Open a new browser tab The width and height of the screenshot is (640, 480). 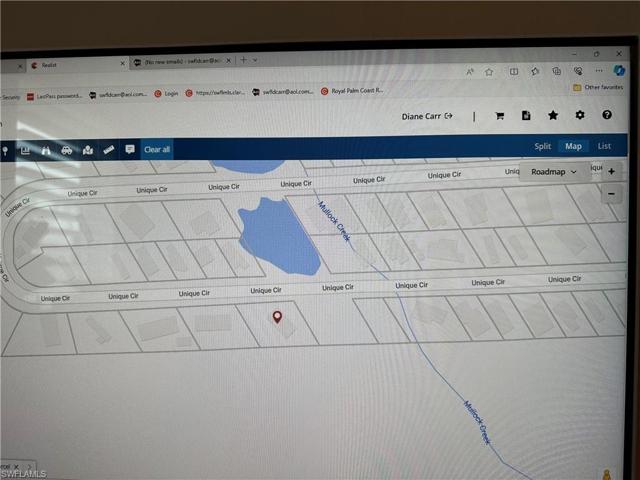243,60
